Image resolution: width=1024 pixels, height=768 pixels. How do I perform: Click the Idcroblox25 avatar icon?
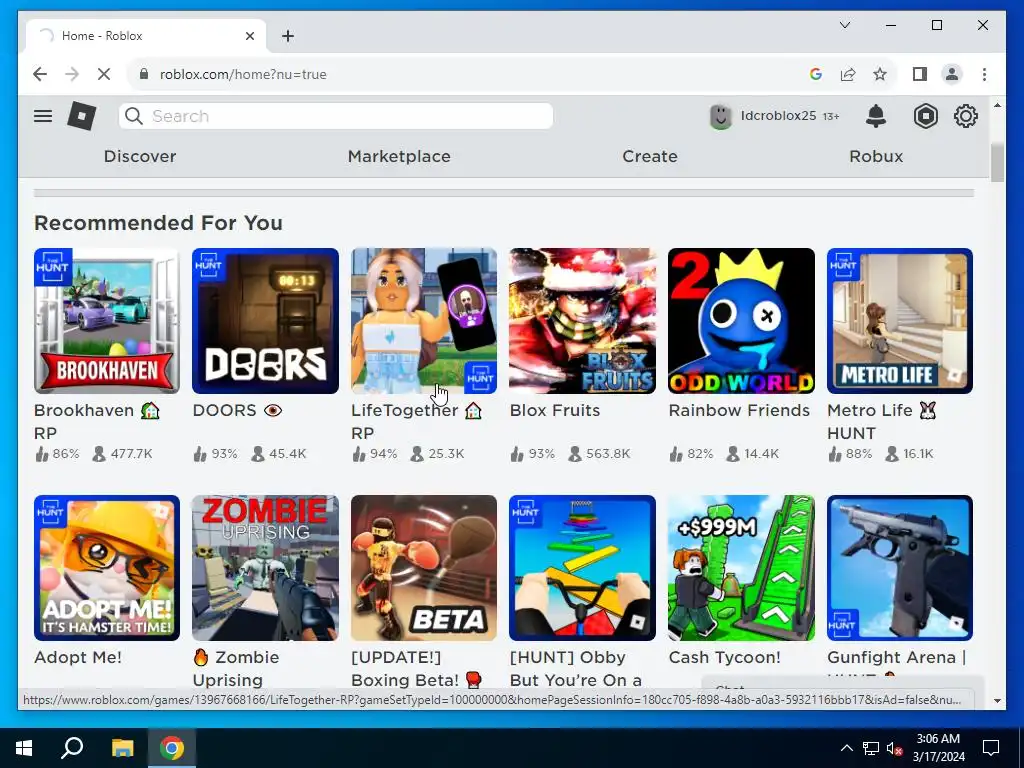tap(720, 116)
